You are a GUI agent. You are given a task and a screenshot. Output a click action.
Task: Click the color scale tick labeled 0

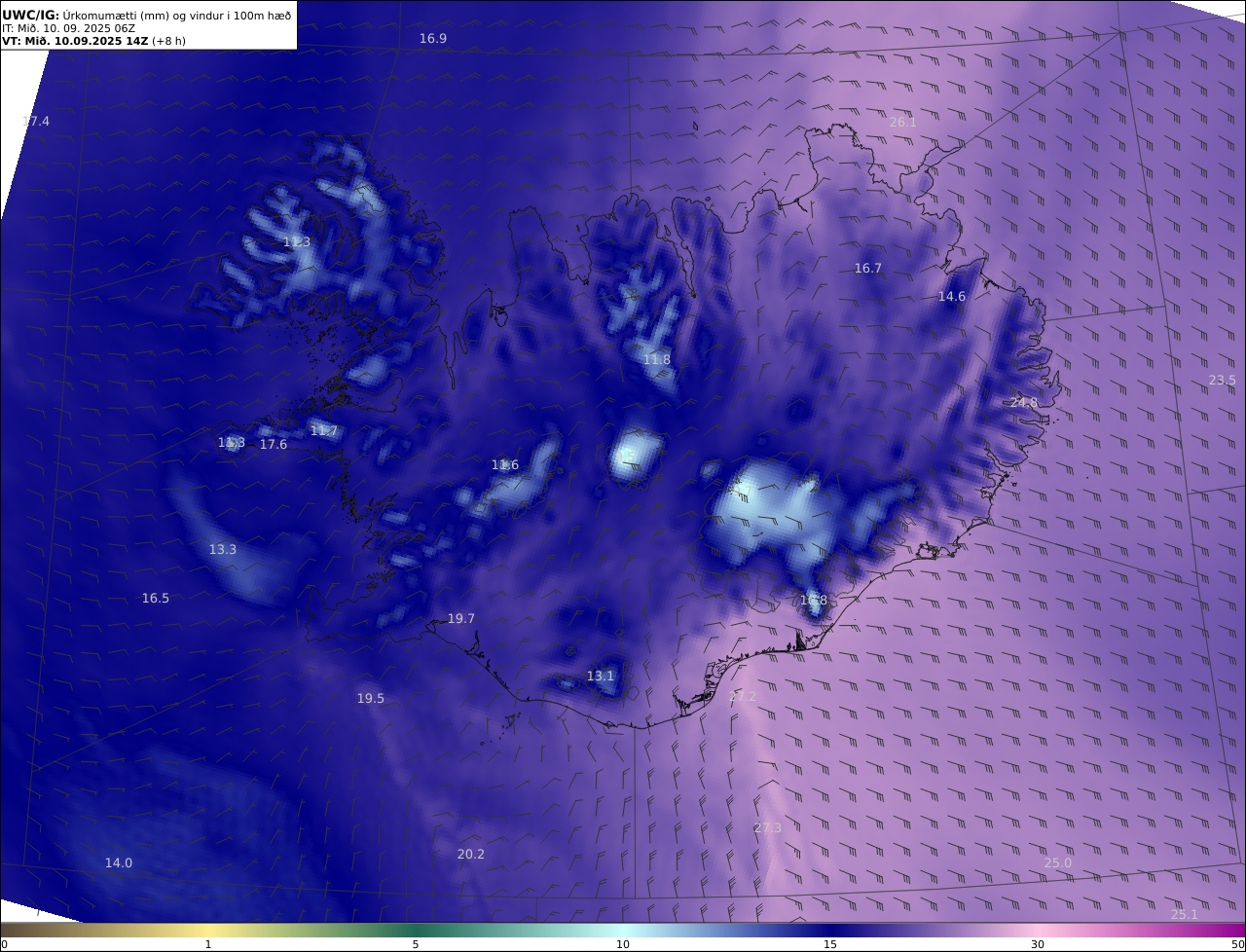click(x=4, y=944)
